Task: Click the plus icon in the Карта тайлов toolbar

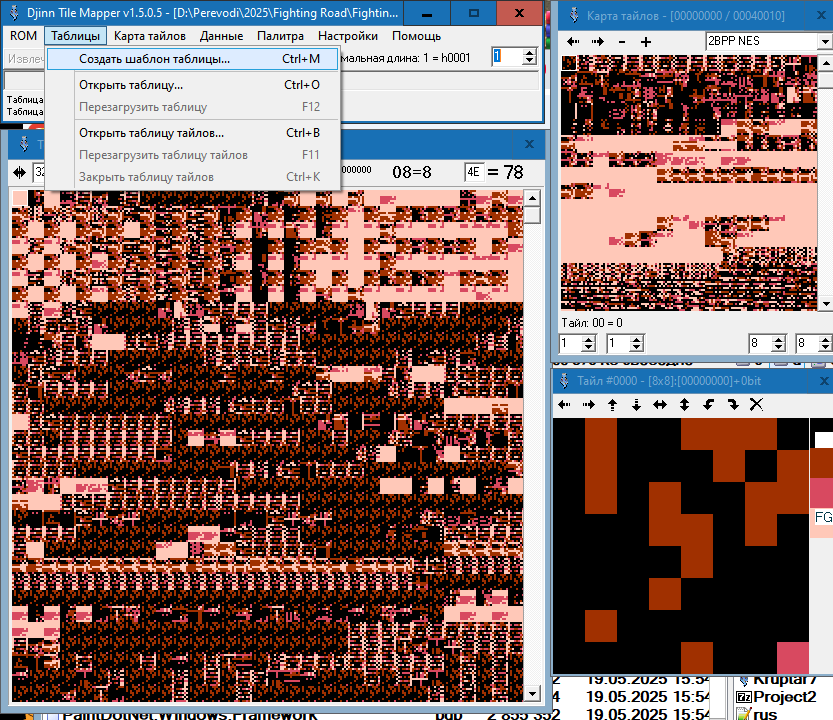Action: pos(645,41)
